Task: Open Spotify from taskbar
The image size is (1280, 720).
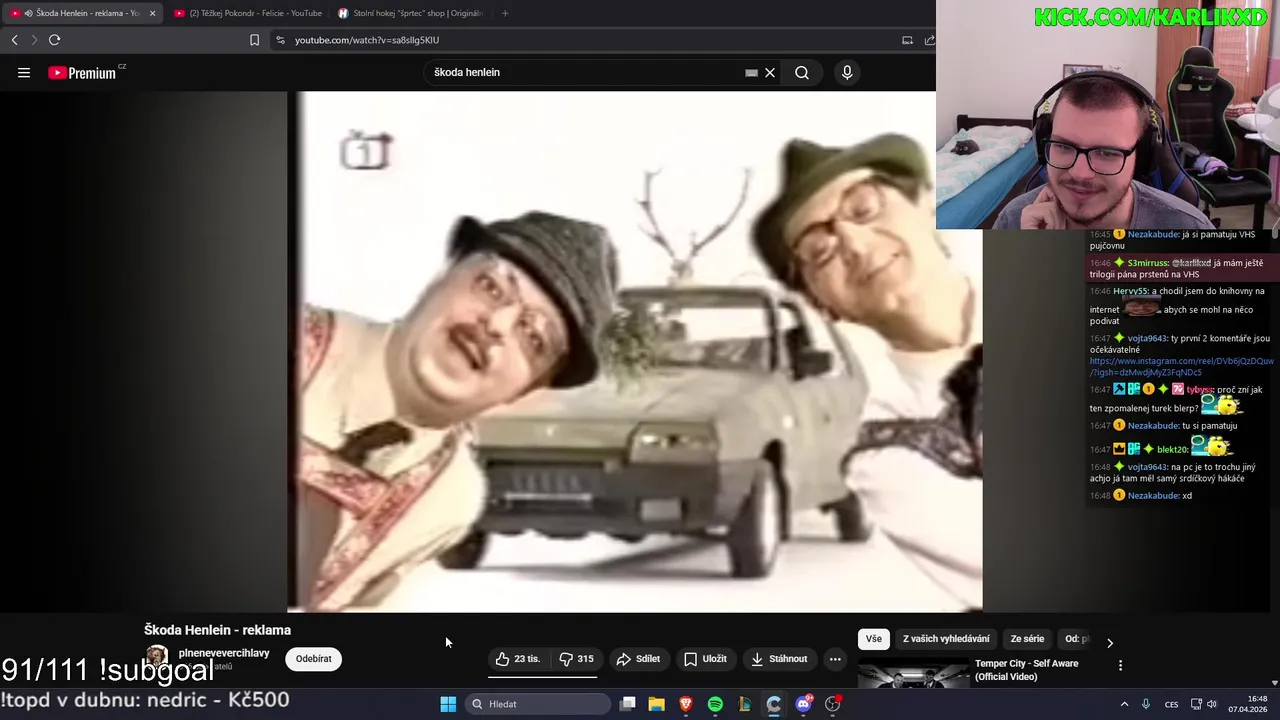Action: click(715, 704)
